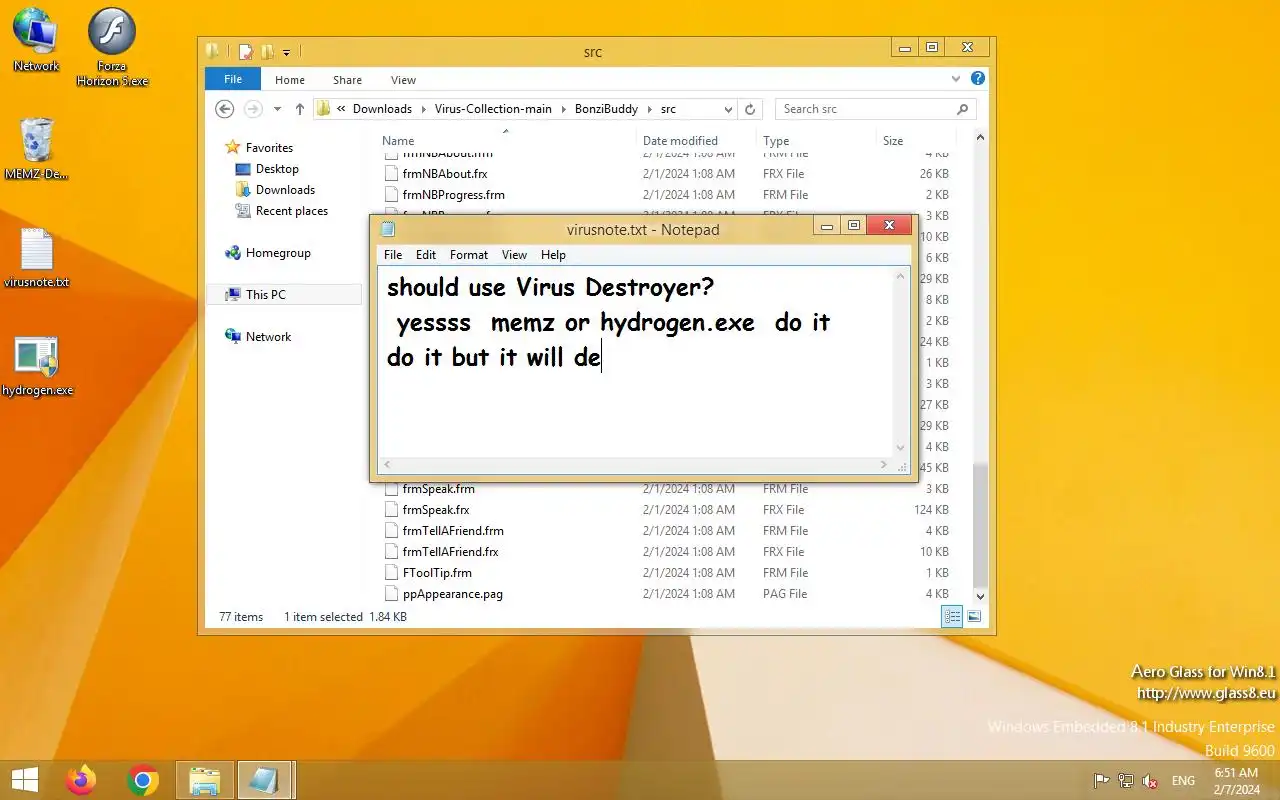Open the recent locations dropdown arrow
Image resolution: width=1280 pixels, height=800 pixels.
276,109
